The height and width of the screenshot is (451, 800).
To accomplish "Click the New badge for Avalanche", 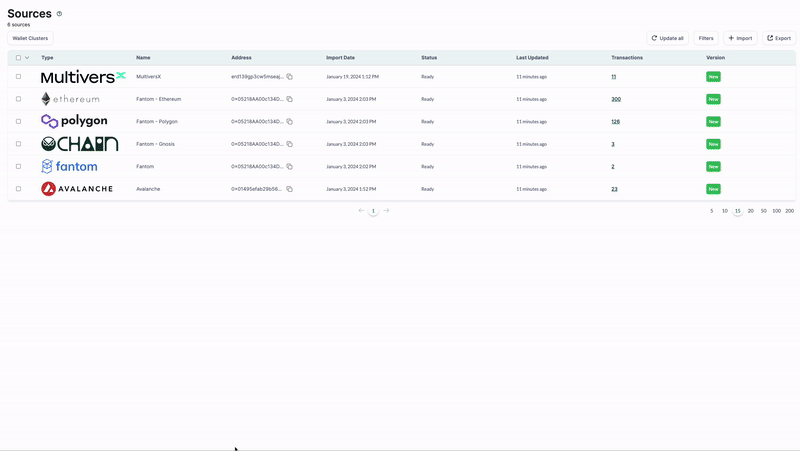I will [x=713, y=189].
